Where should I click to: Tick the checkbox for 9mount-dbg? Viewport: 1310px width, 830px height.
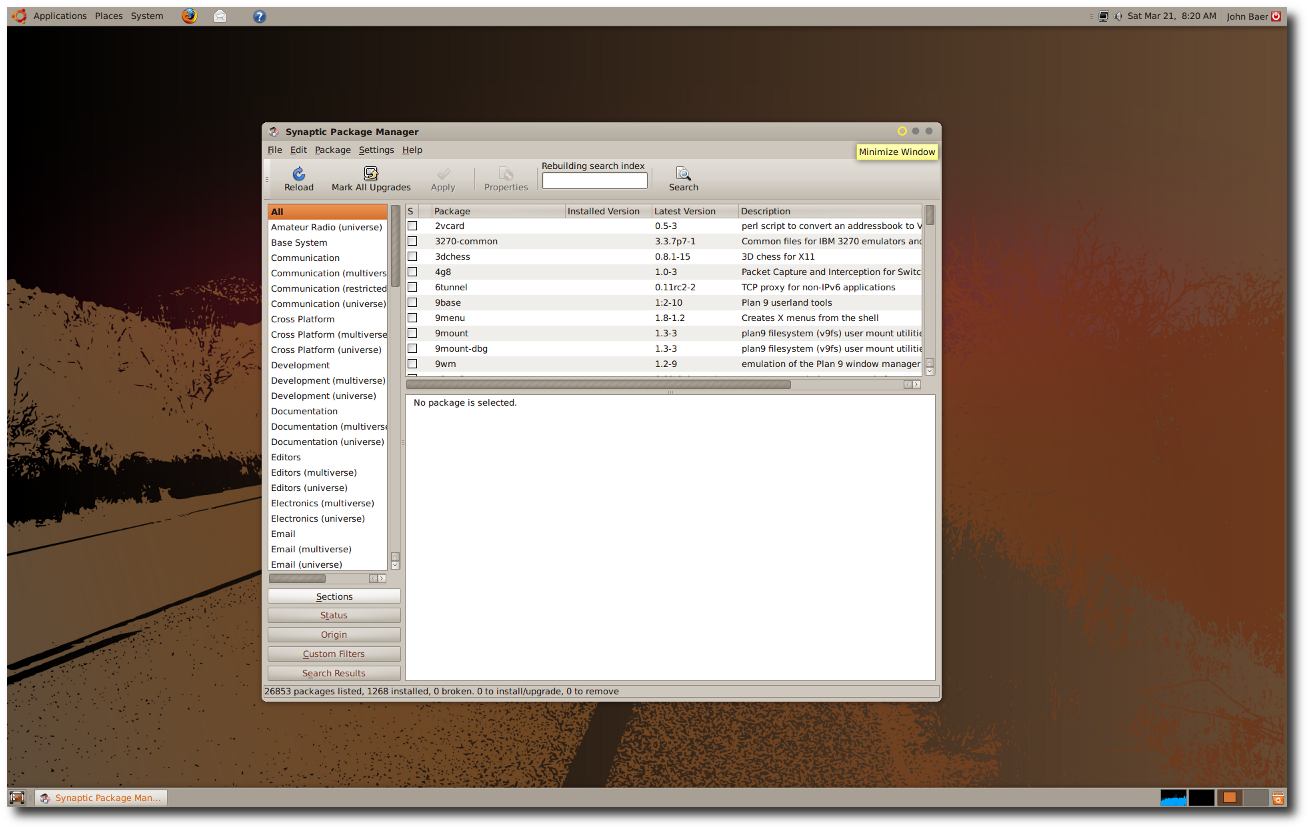click(x=412, y=349)
